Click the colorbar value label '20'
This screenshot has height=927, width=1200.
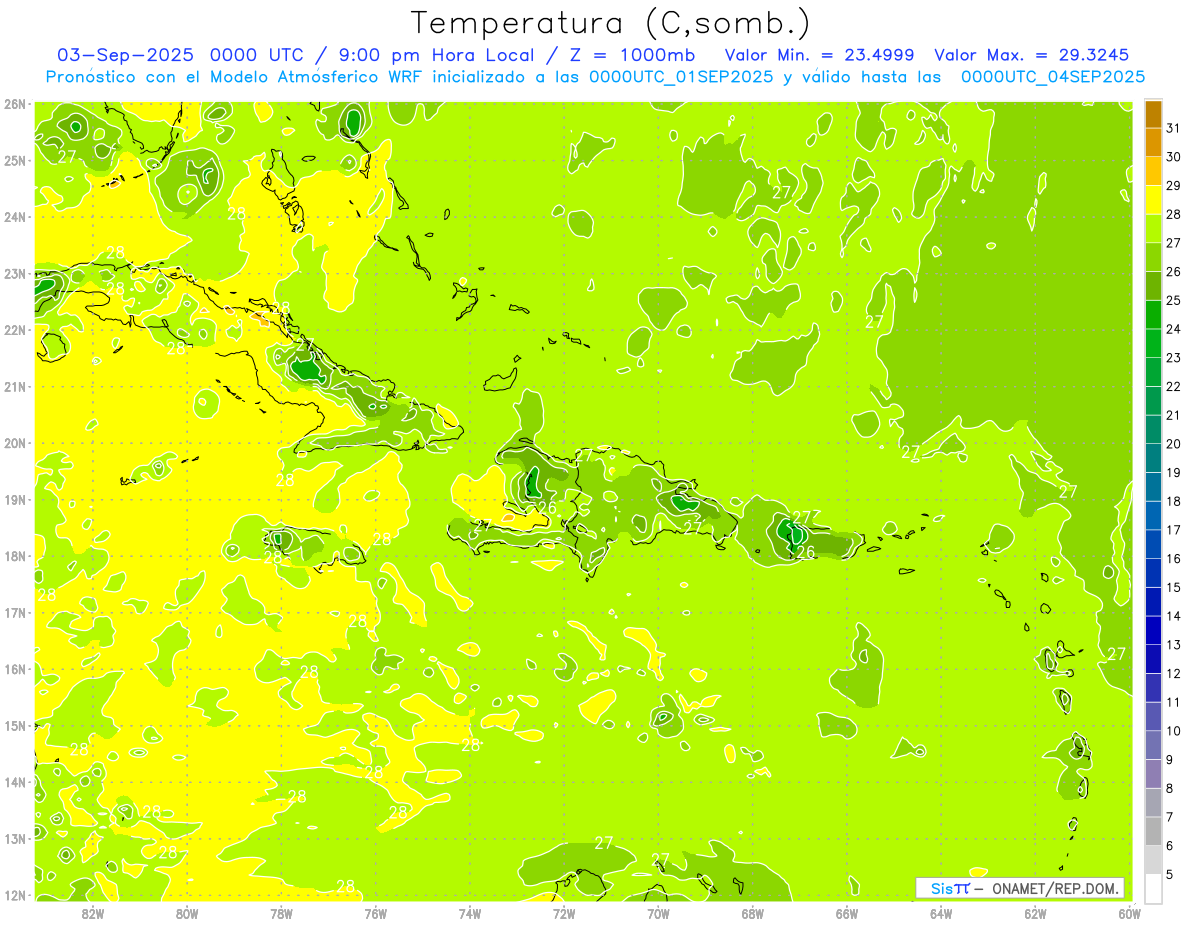point(1173,444)
